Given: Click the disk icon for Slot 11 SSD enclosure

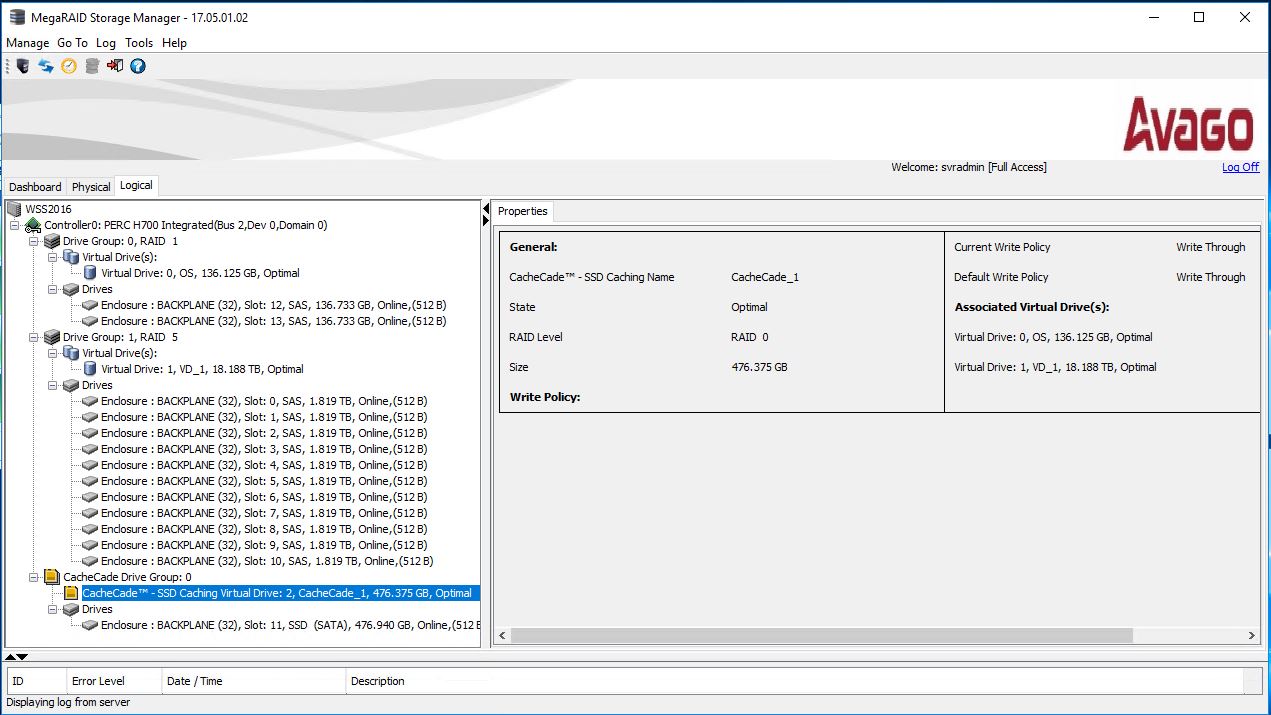Looking at the screenshot, I should coord(90,625).
